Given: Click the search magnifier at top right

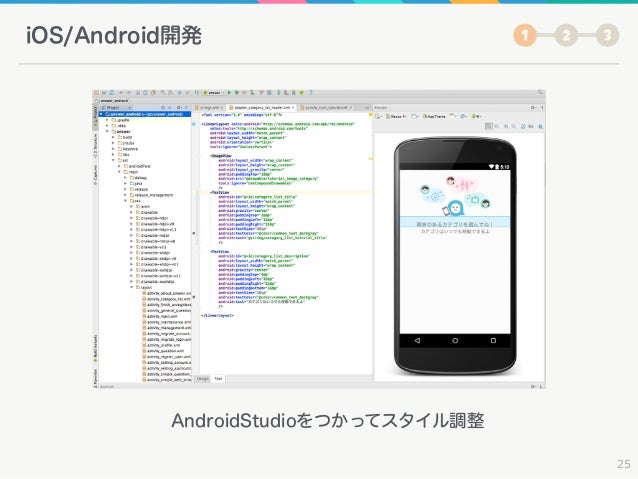Looking at the screenshot, I should [540, 93].
